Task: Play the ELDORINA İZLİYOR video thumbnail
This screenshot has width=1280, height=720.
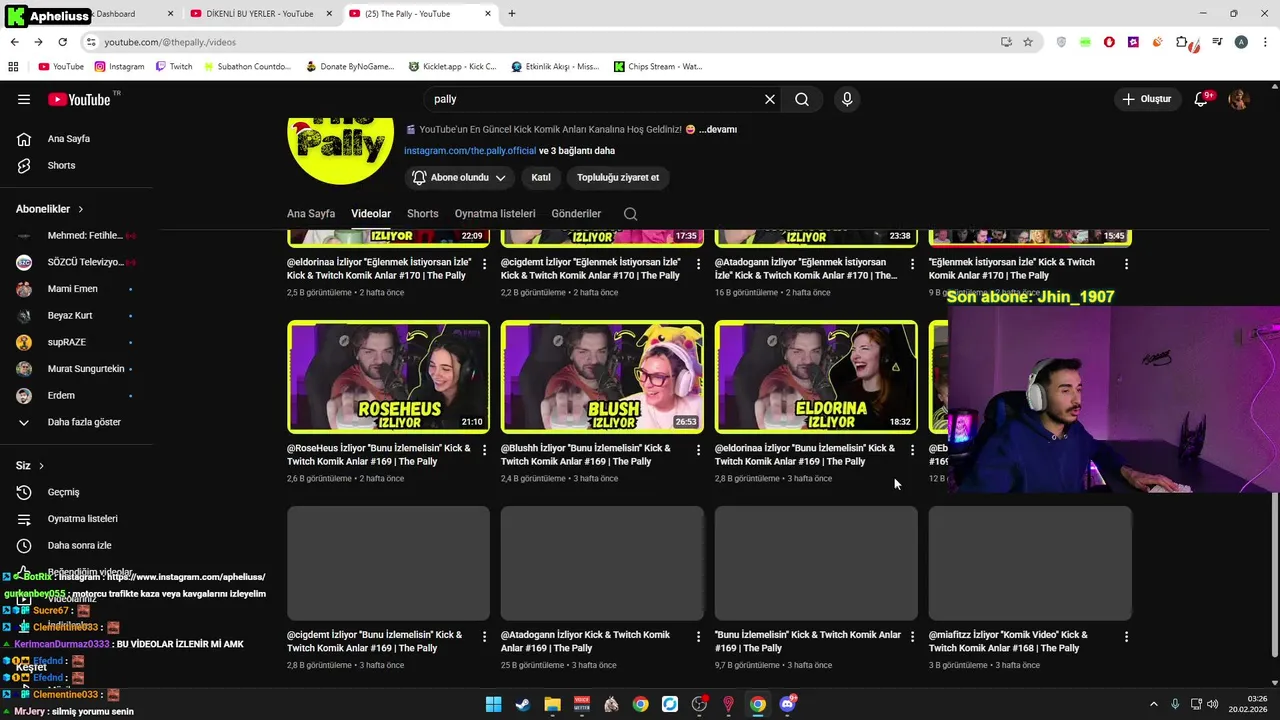Action: [816, 376]
